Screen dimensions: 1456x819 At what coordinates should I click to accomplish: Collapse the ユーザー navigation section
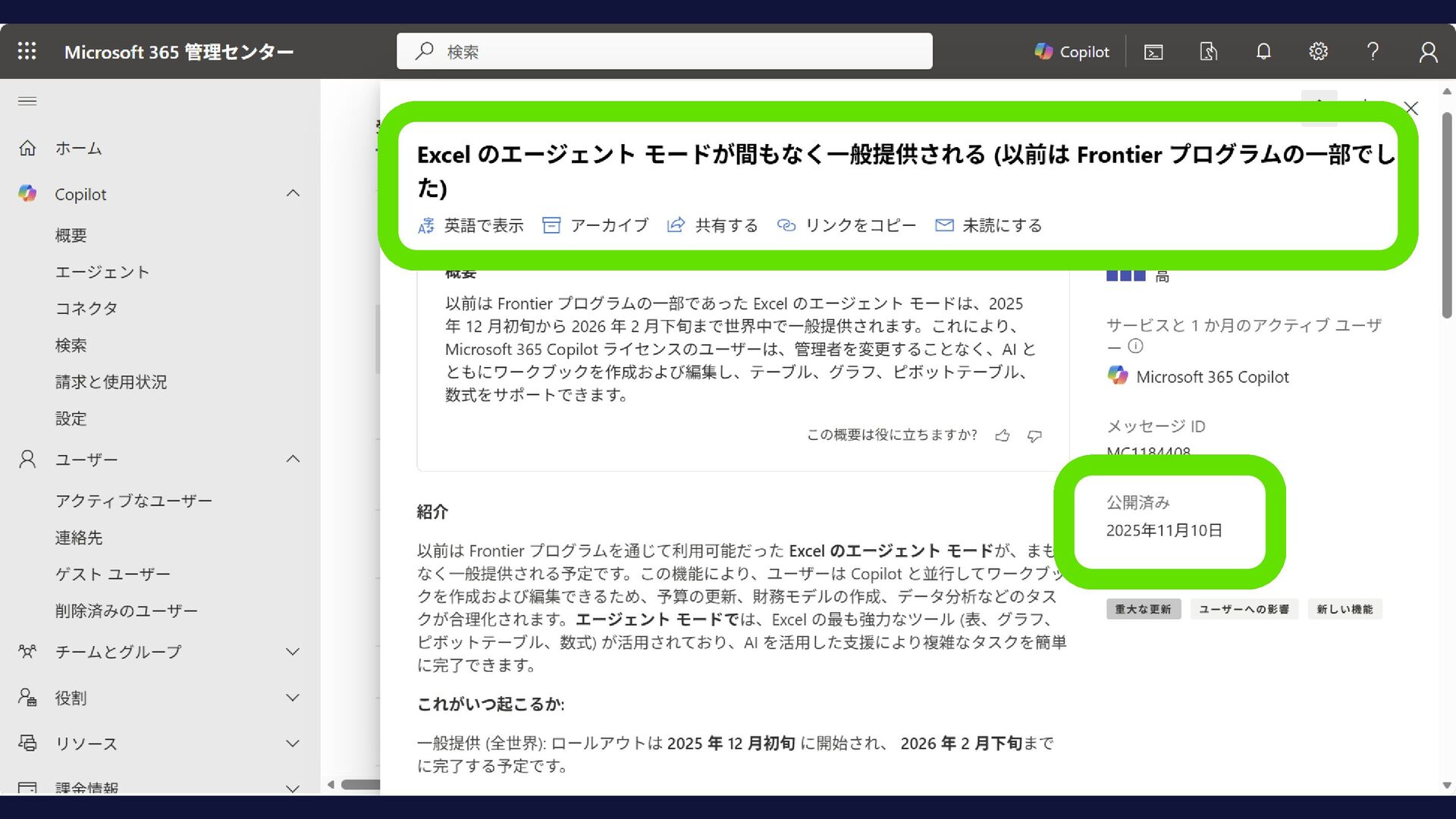click(293, 460)
